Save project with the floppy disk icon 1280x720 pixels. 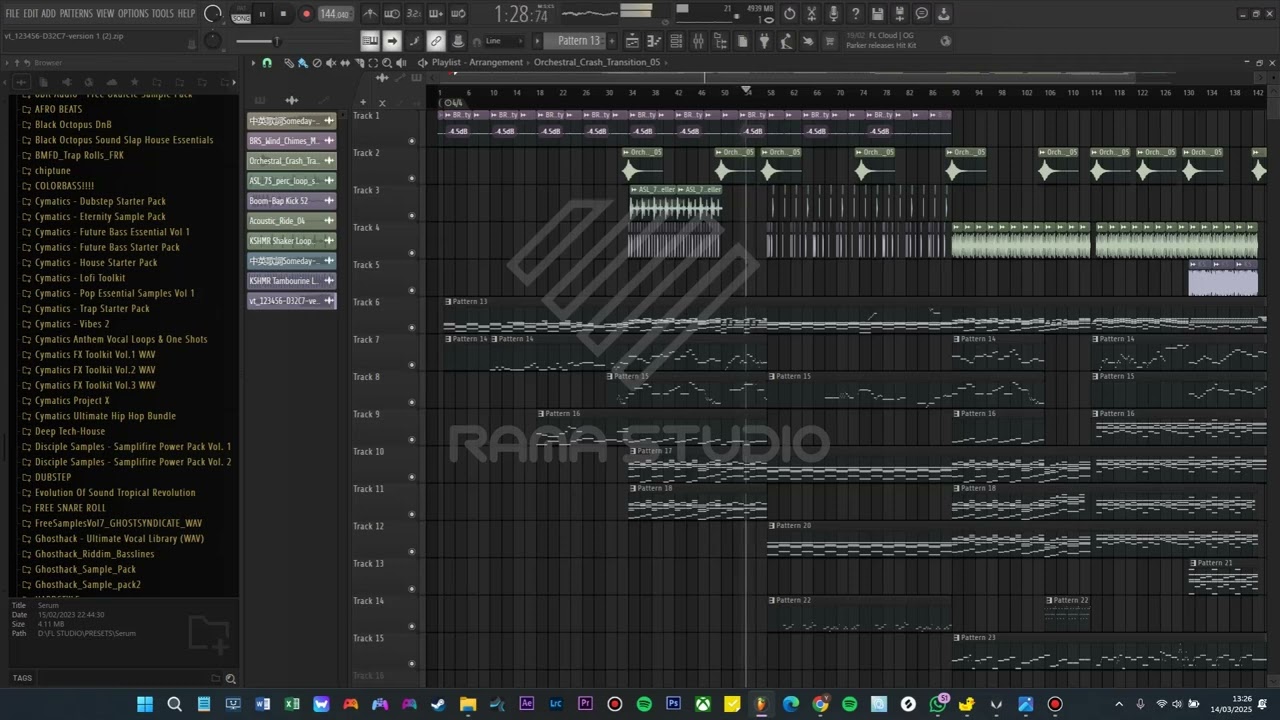(877, 14)
